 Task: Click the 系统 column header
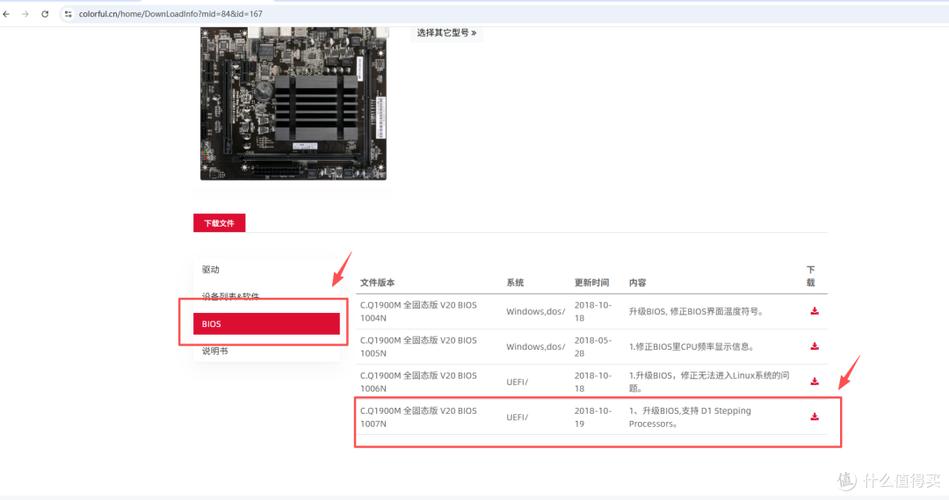[515, 283]
